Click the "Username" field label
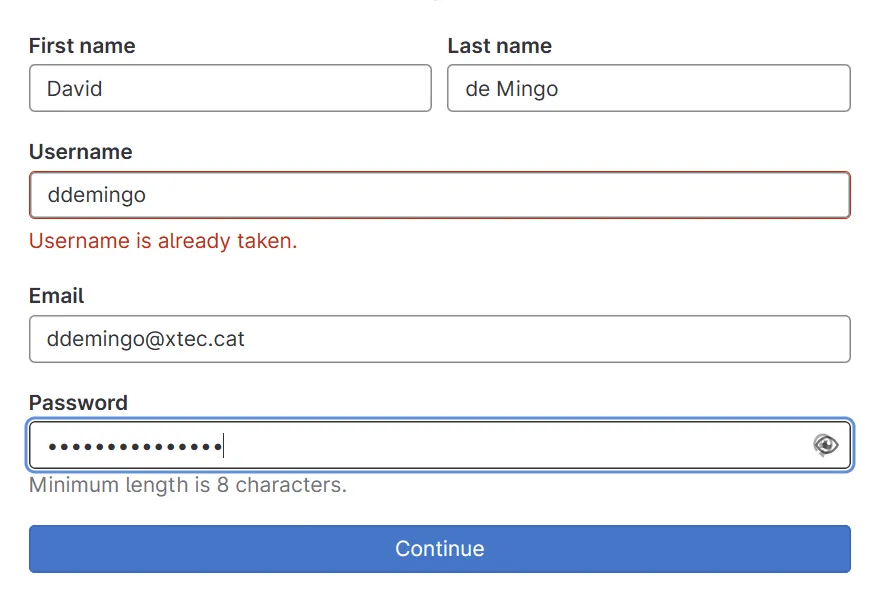Image resolution: width=872 pixels, height=595 pixels. coord(80,152)
